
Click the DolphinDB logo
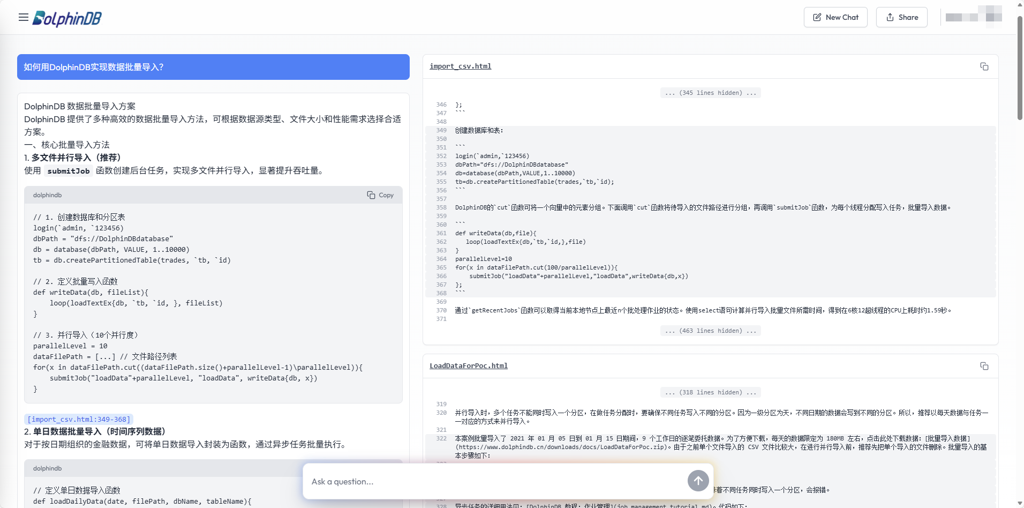click(67, 18)
